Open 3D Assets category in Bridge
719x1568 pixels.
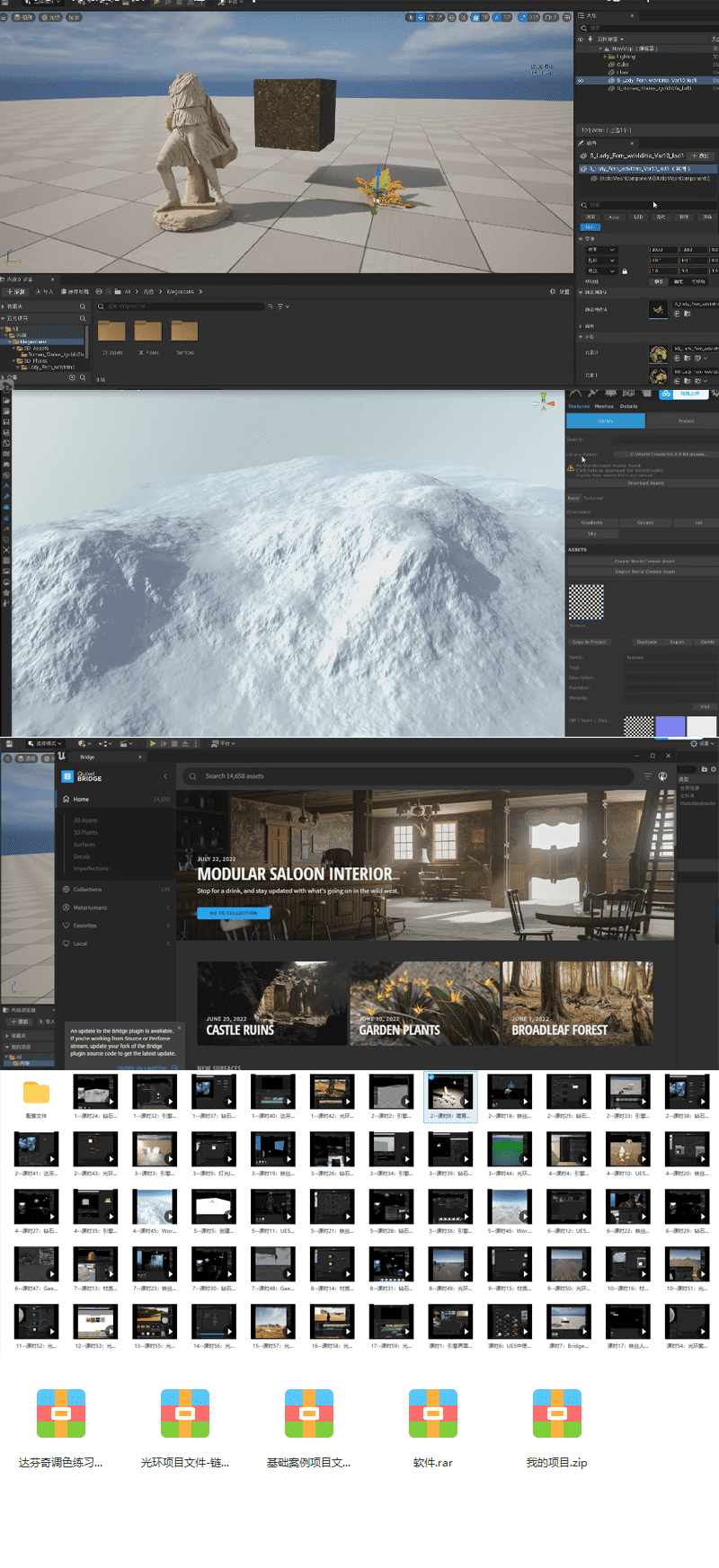pos(85,820)
